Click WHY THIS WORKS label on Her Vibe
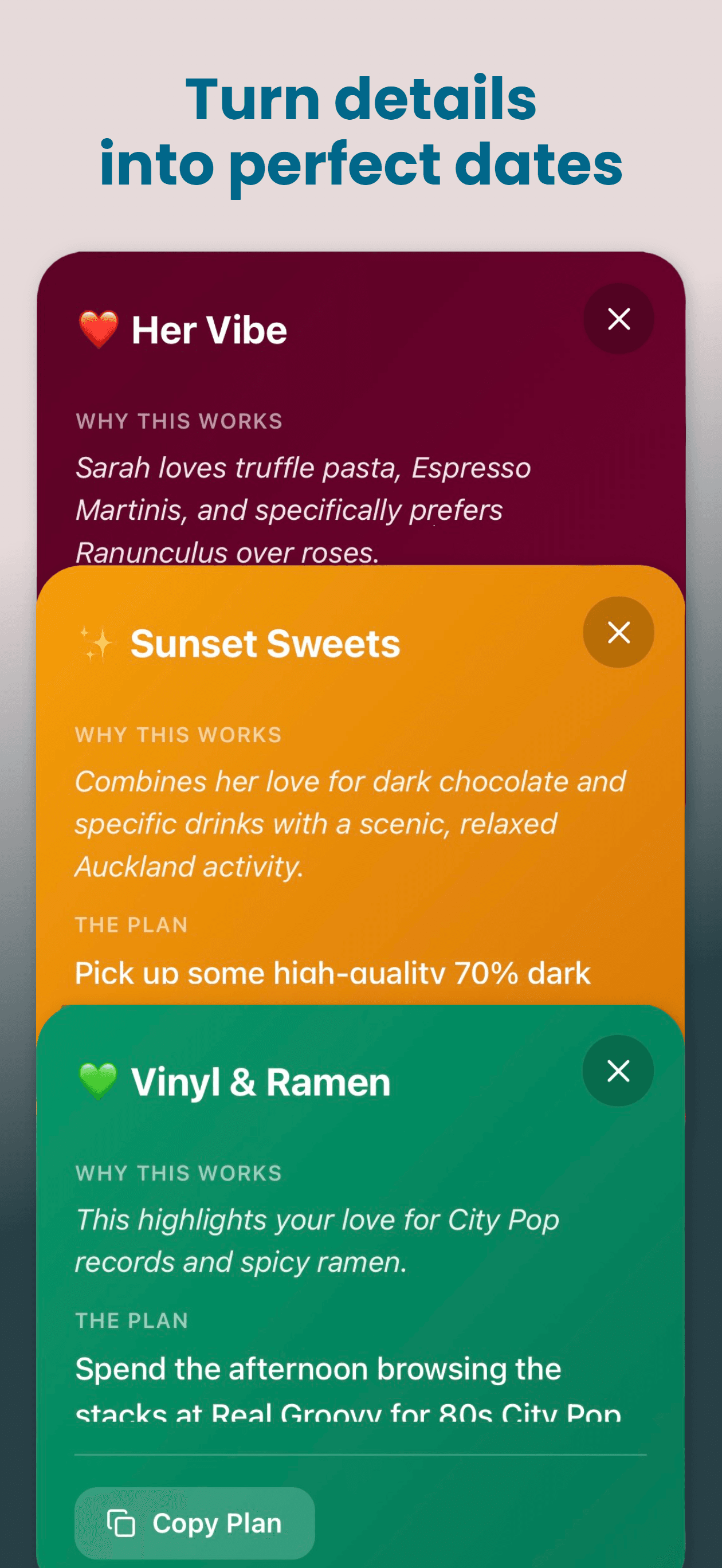The width and height of the screenshot is (722, 1568). (x=179, y=421)
